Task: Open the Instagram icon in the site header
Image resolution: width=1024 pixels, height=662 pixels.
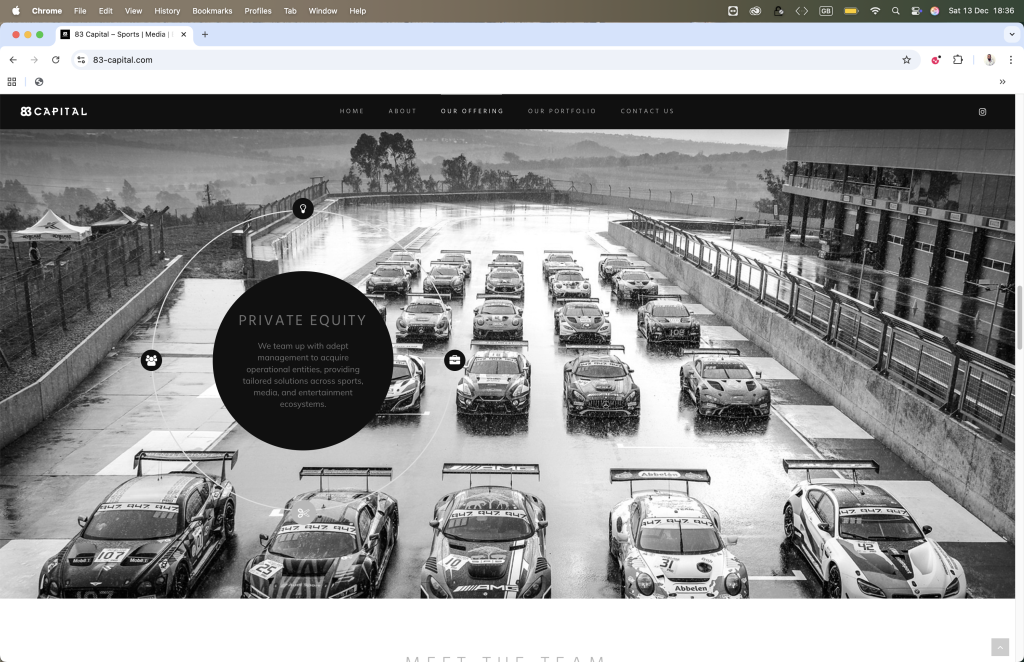Action: click(982, 112)
